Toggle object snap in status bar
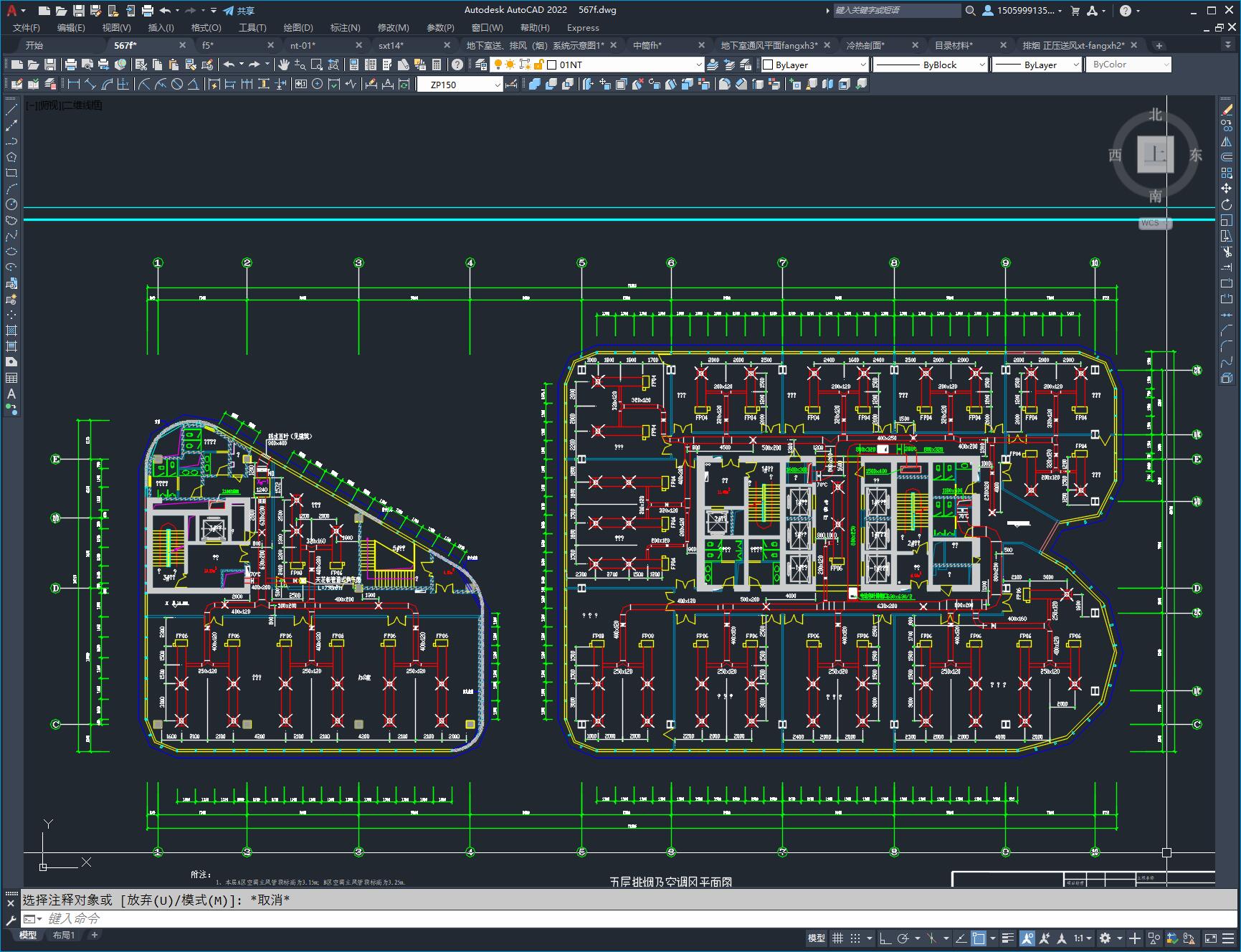Screen dimensions: 1241x952 [x=979, y=938]
